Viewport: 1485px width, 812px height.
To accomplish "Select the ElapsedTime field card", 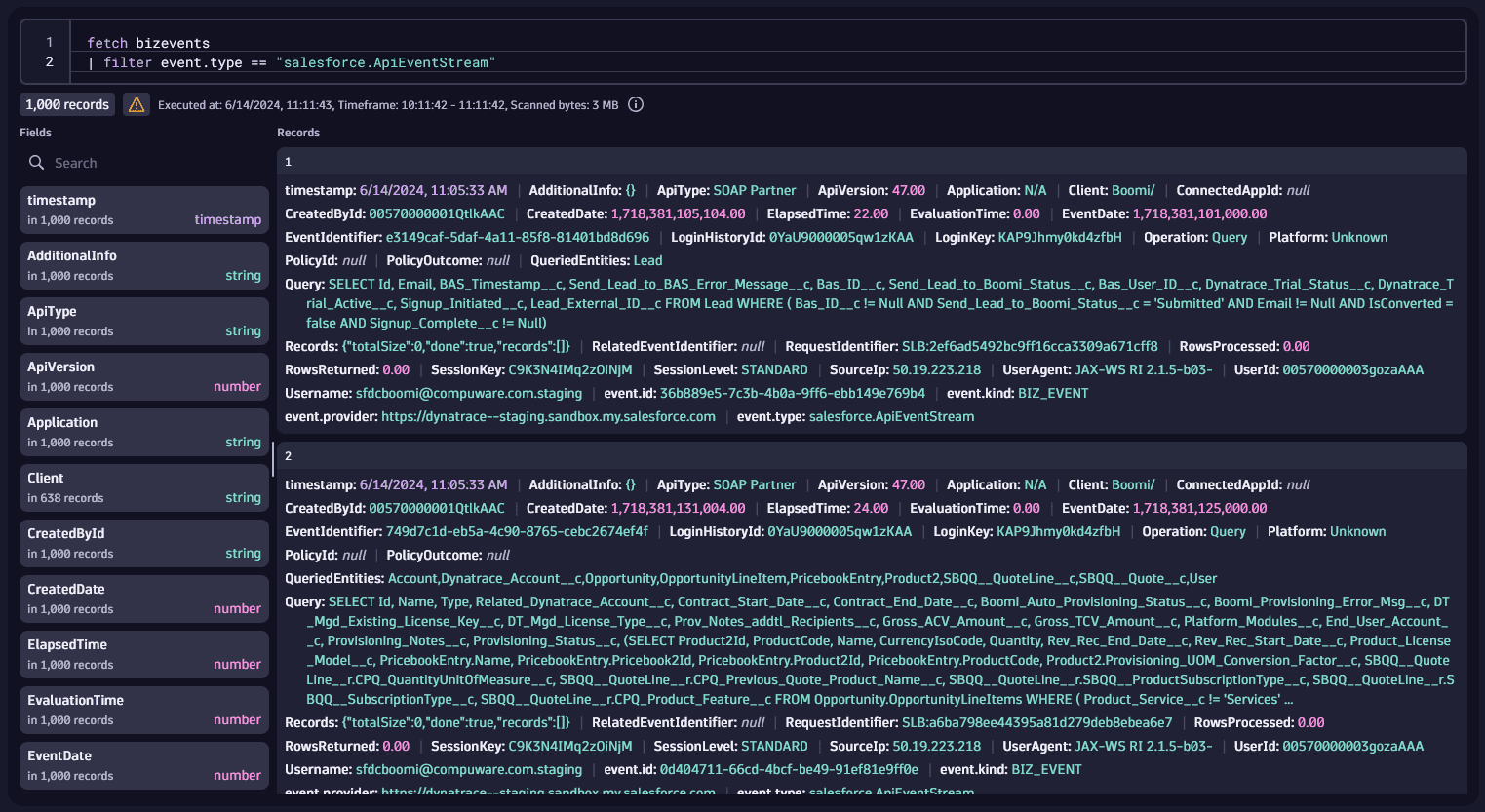I will point(144,654).
